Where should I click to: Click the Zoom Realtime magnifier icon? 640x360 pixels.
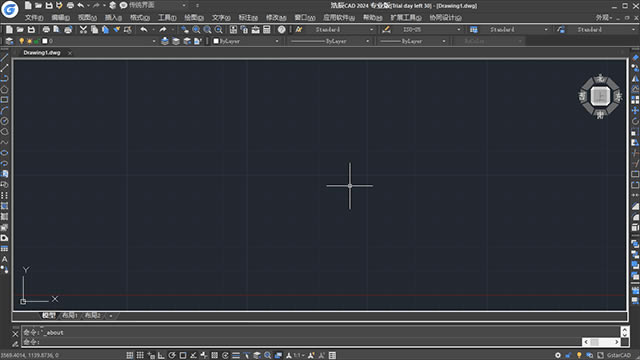click(x=196, y=29)
